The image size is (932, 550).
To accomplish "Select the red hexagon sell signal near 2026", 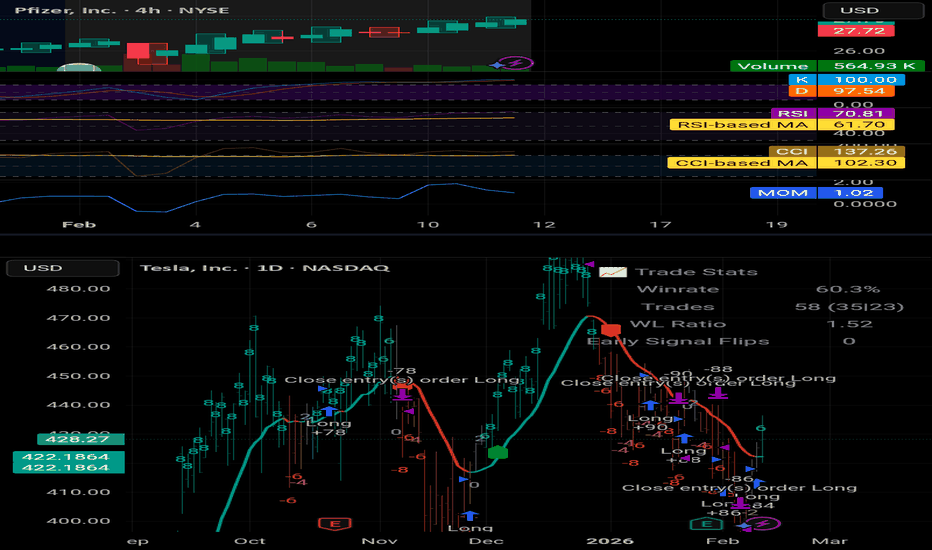I will coord(610,330).
